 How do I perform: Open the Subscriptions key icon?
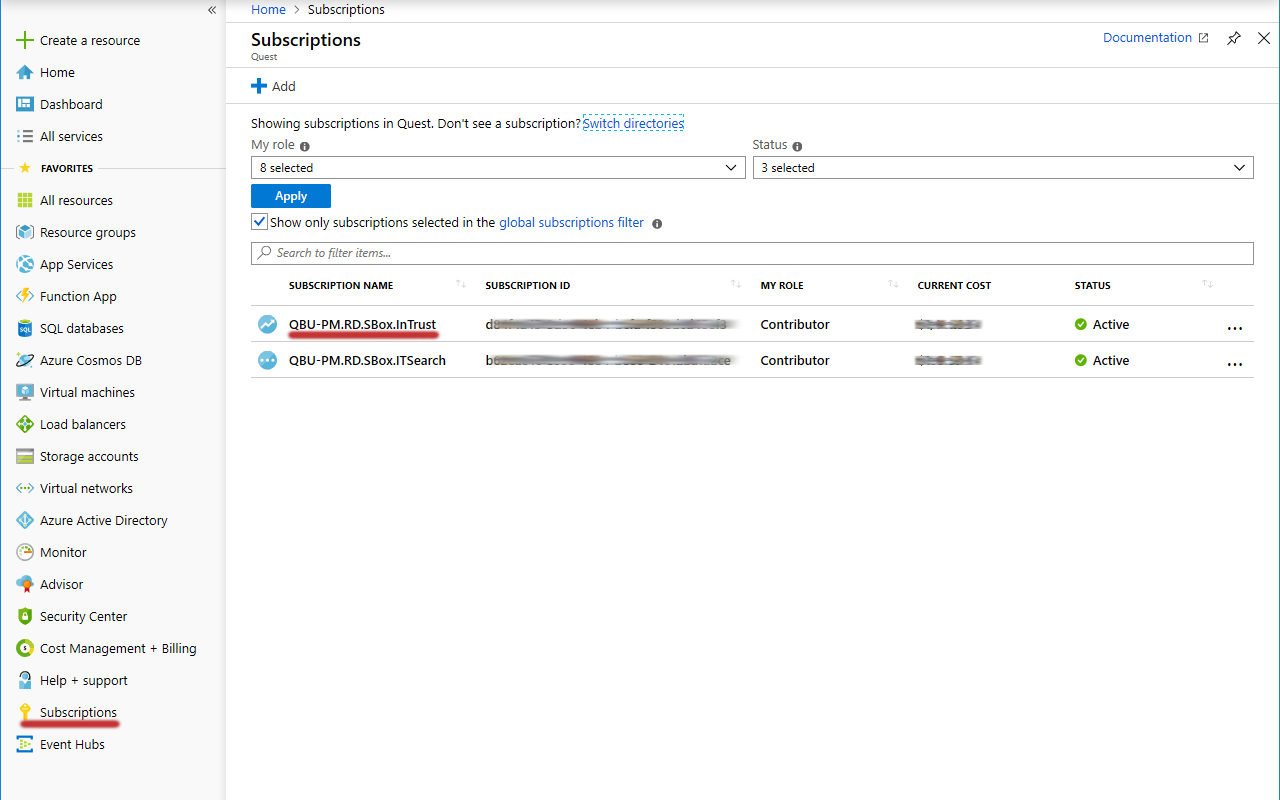point(25,712)
